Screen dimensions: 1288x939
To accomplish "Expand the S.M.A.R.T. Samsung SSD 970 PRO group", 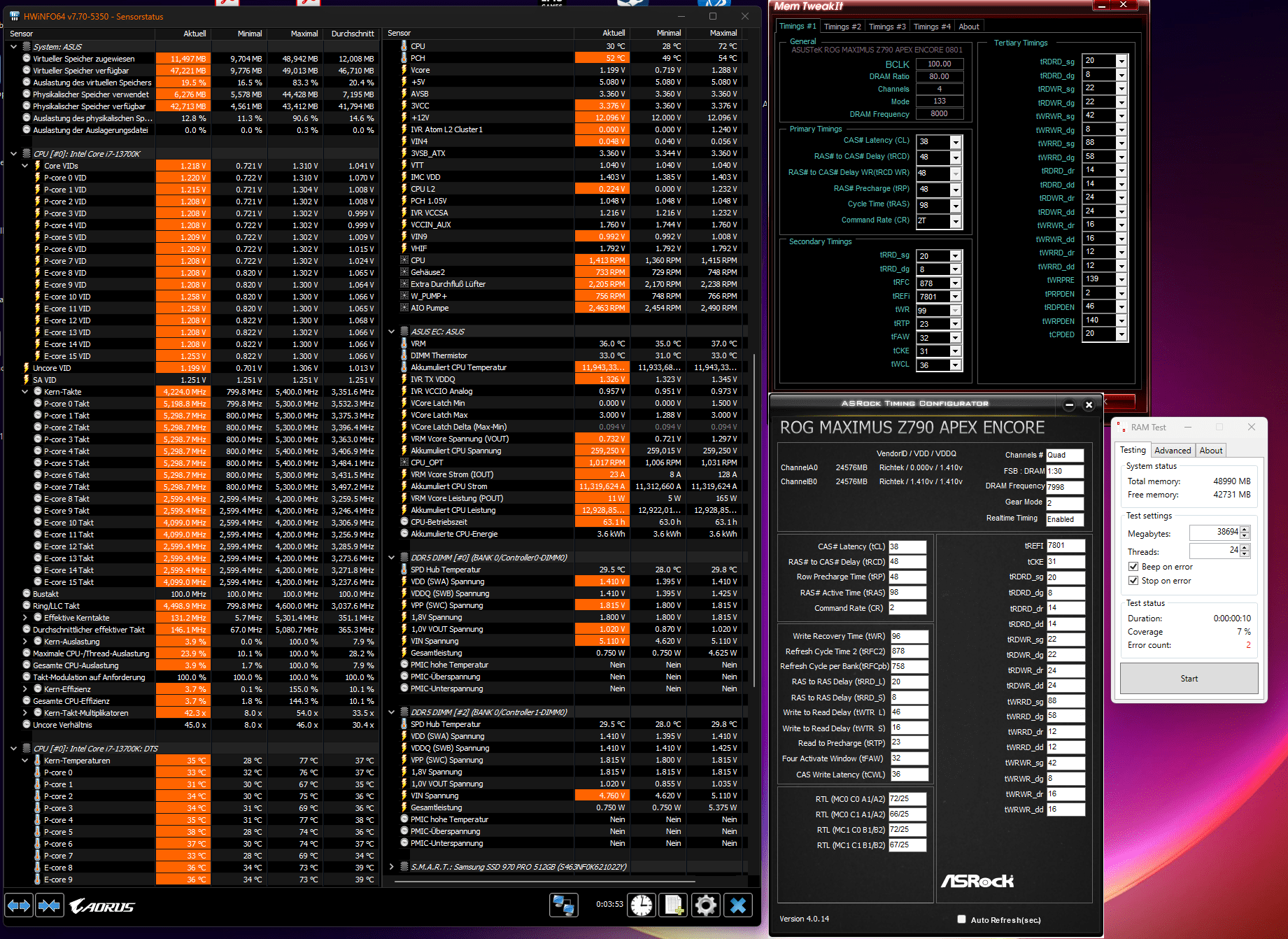I will [391, 867].
